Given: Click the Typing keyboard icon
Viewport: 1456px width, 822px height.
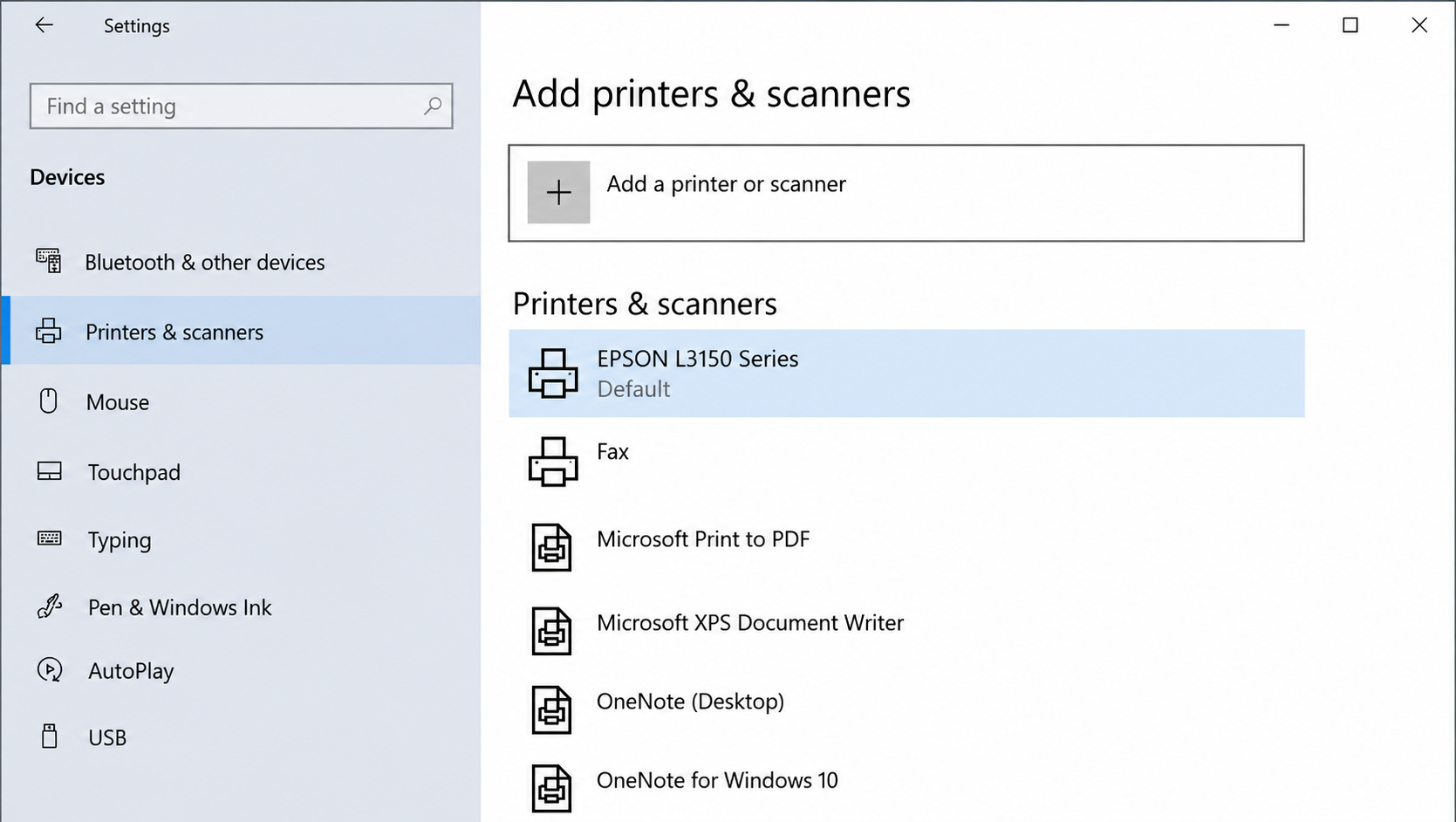Looking at the screenshot, I should click(x=50, y=538).
